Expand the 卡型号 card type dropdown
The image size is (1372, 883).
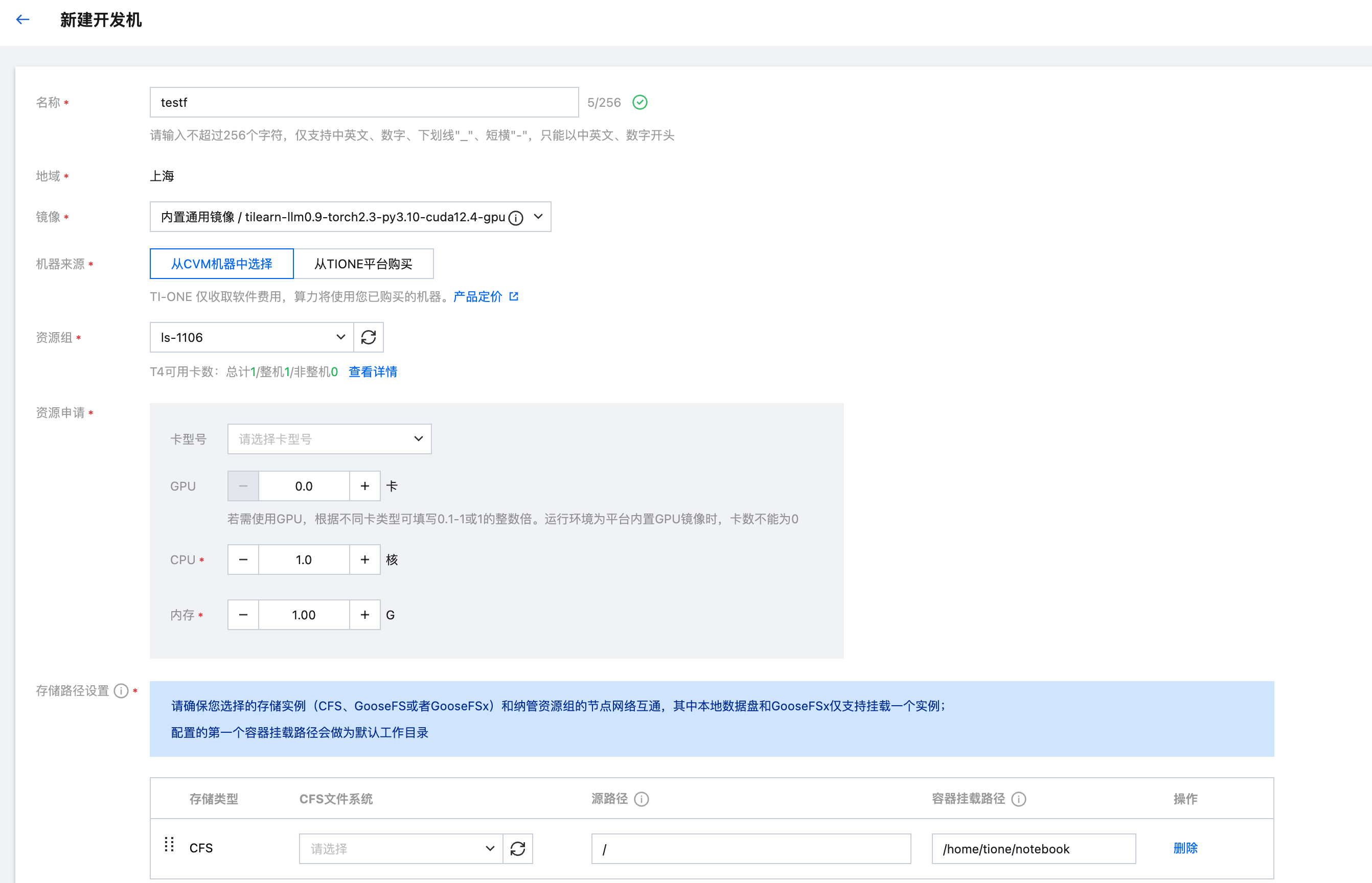329,439
